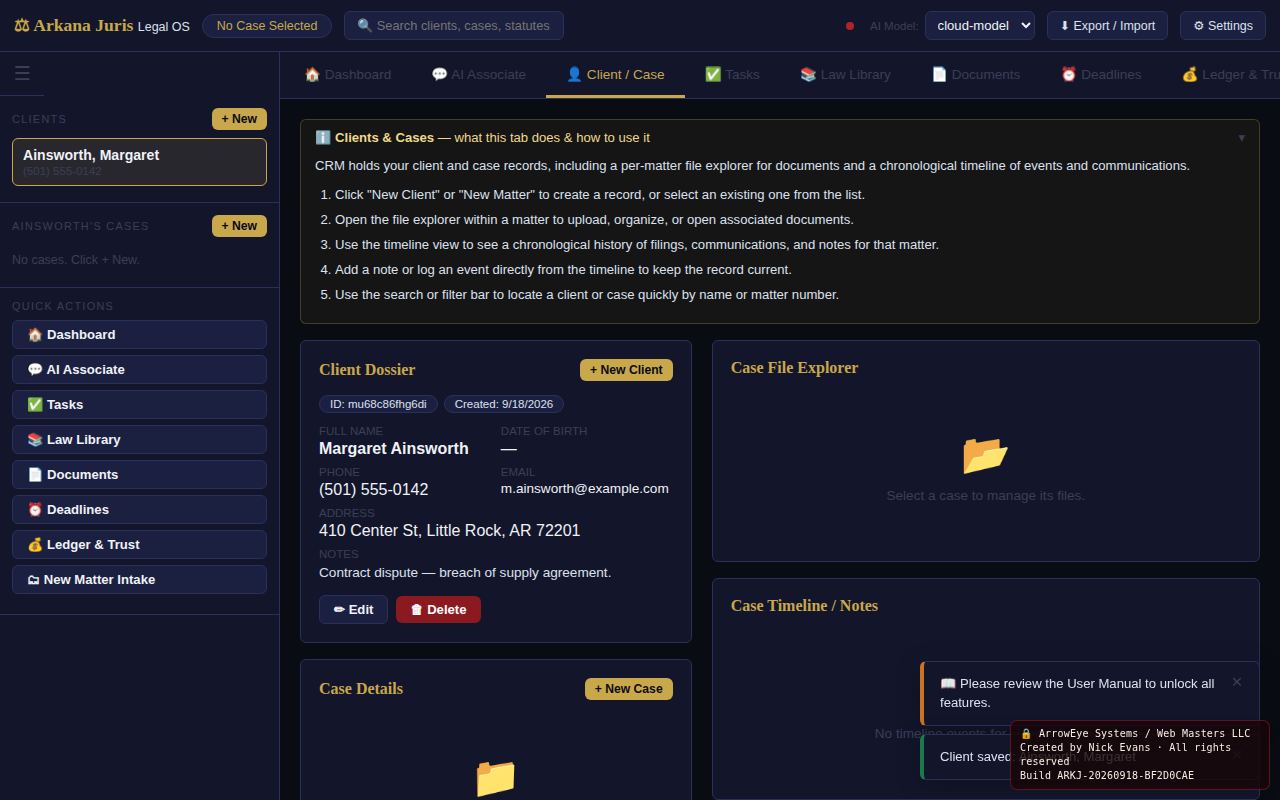This screenshot has width=1280, height=800.
Task: Dismiss the User Manual notification toast
Action: [1237, 682]
